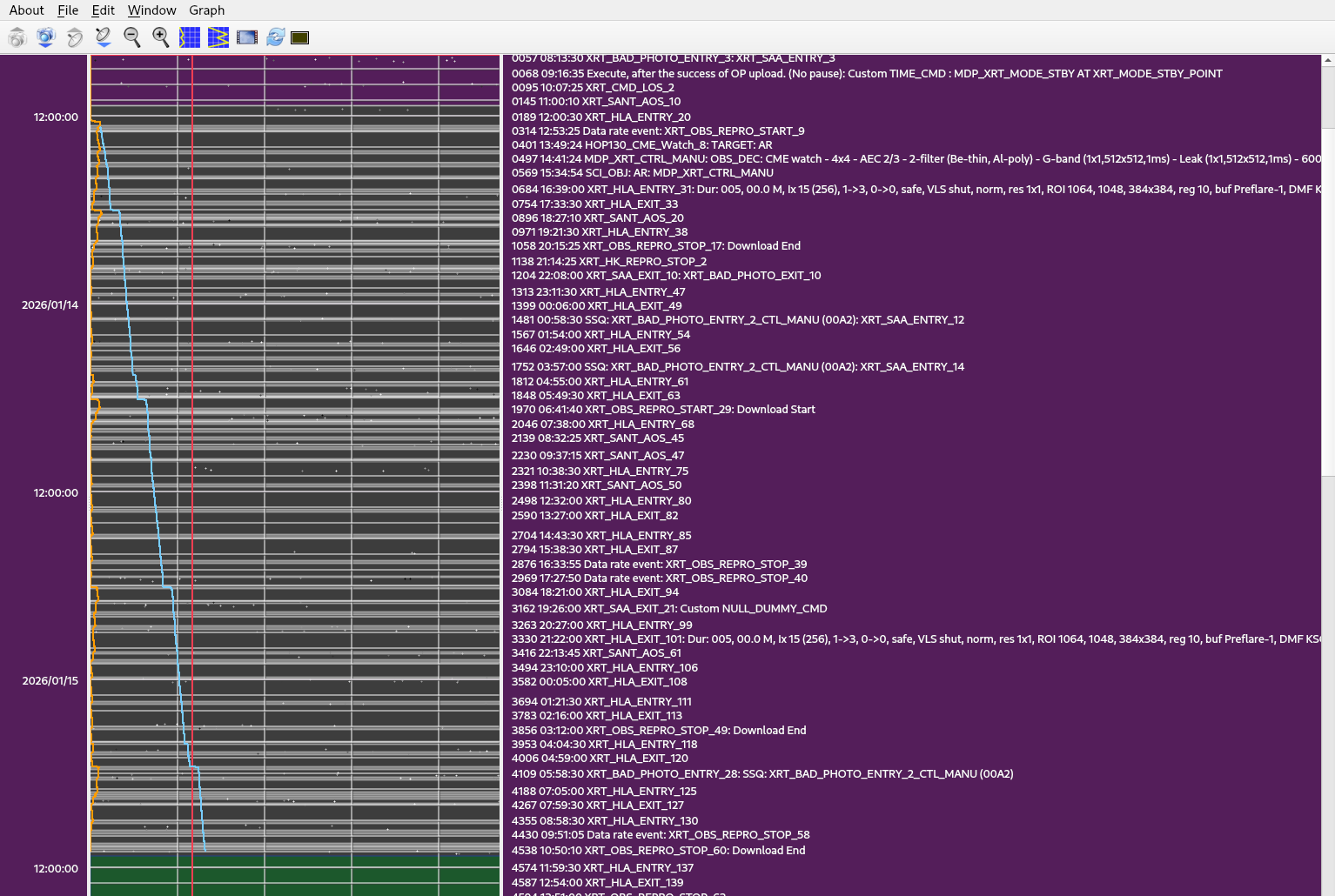Screen dimensions: 1335x896
Task: Open the About menu
Action: pos(26,10)
